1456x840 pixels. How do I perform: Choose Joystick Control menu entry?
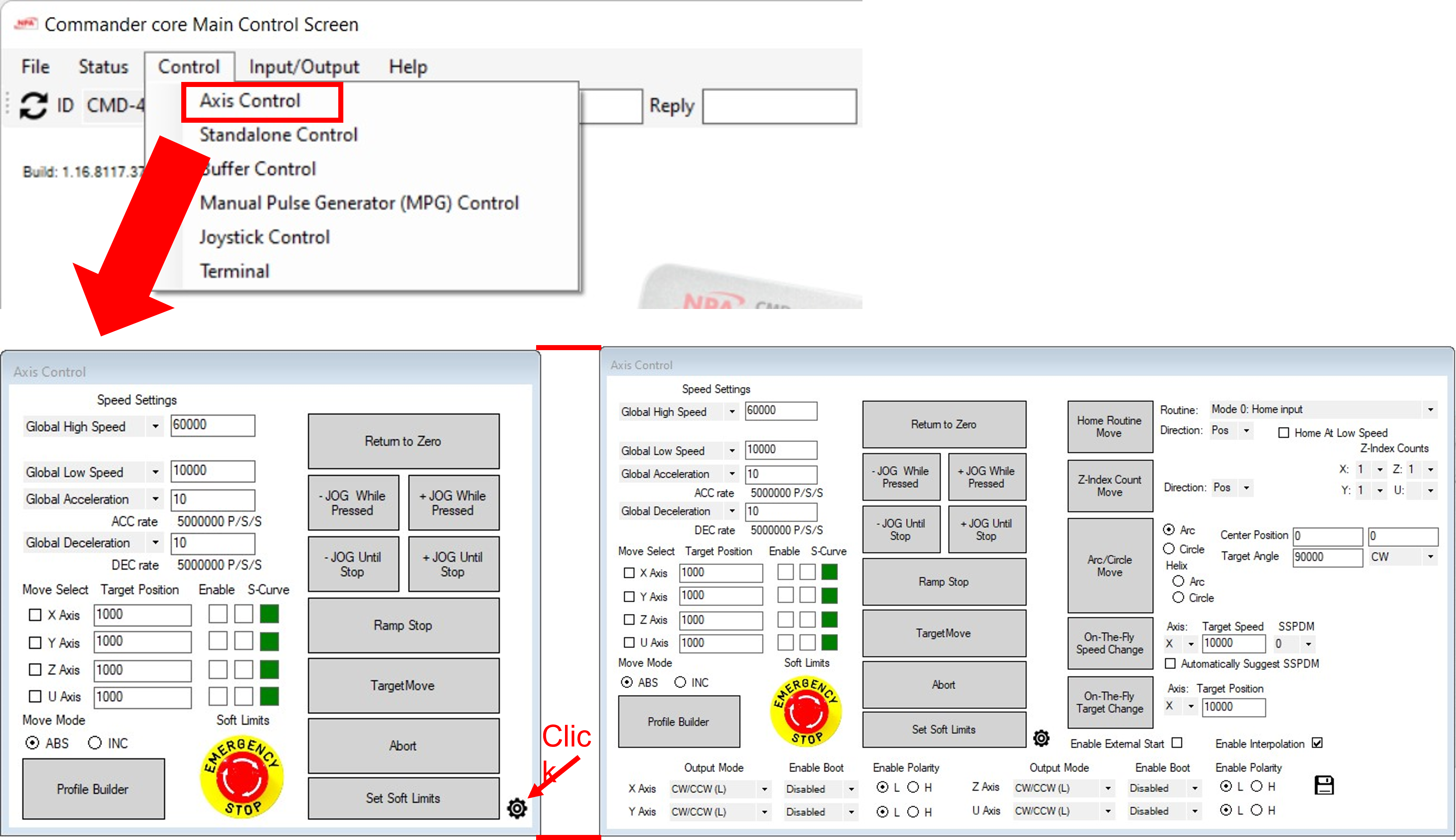point(265,237)
